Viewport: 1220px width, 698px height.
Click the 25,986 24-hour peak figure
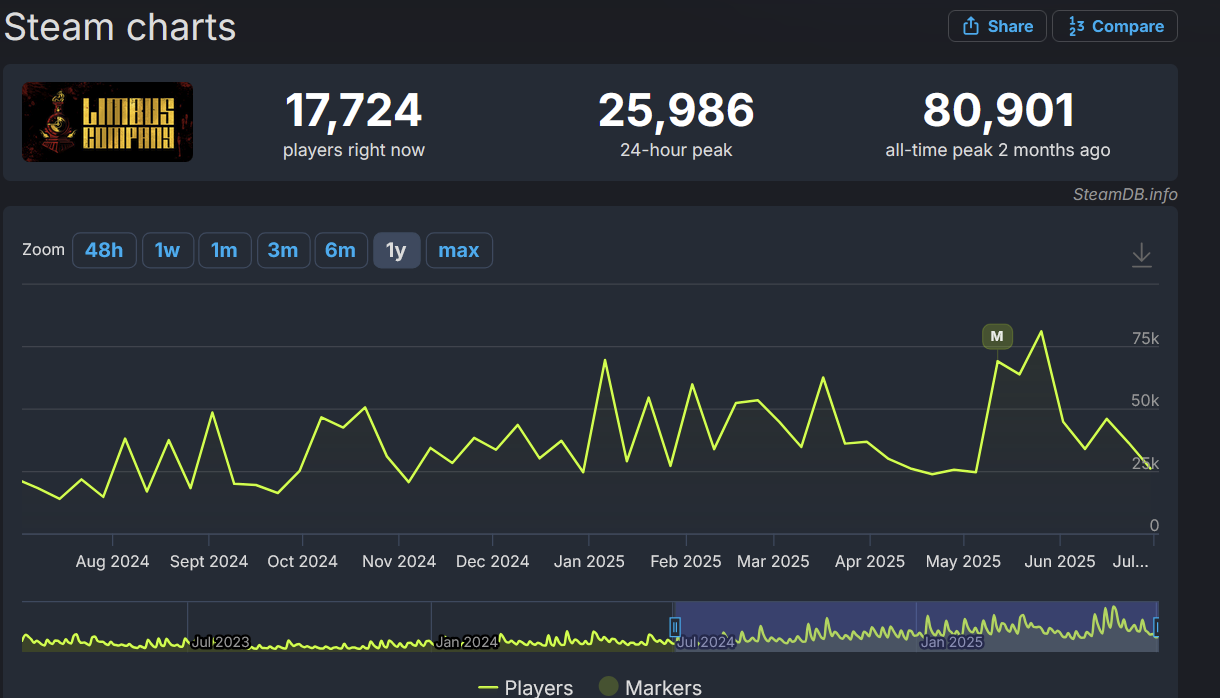coord(676,110)
